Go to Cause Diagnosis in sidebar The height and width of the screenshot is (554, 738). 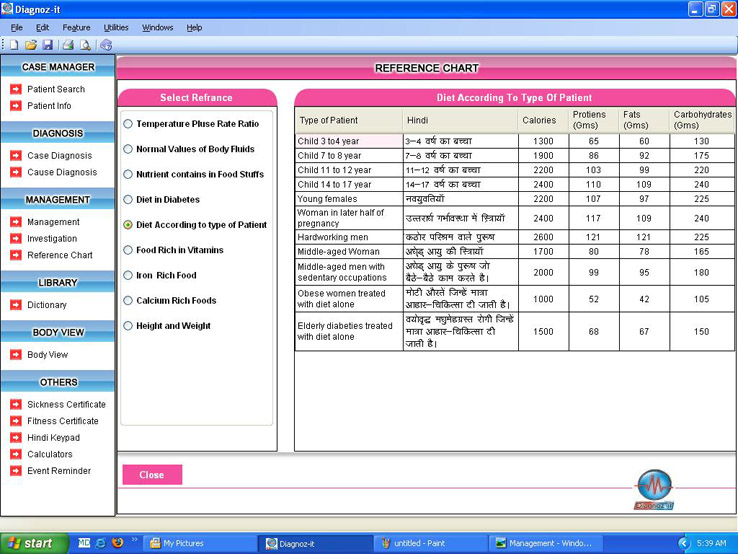62,172
